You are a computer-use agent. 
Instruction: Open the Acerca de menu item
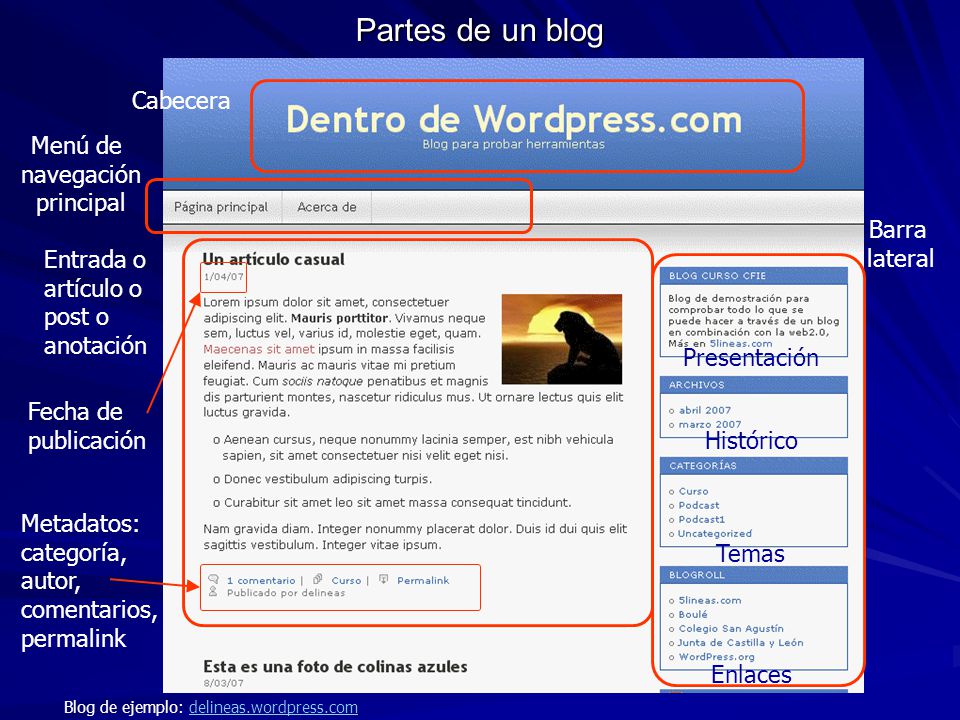coord(327,207)
